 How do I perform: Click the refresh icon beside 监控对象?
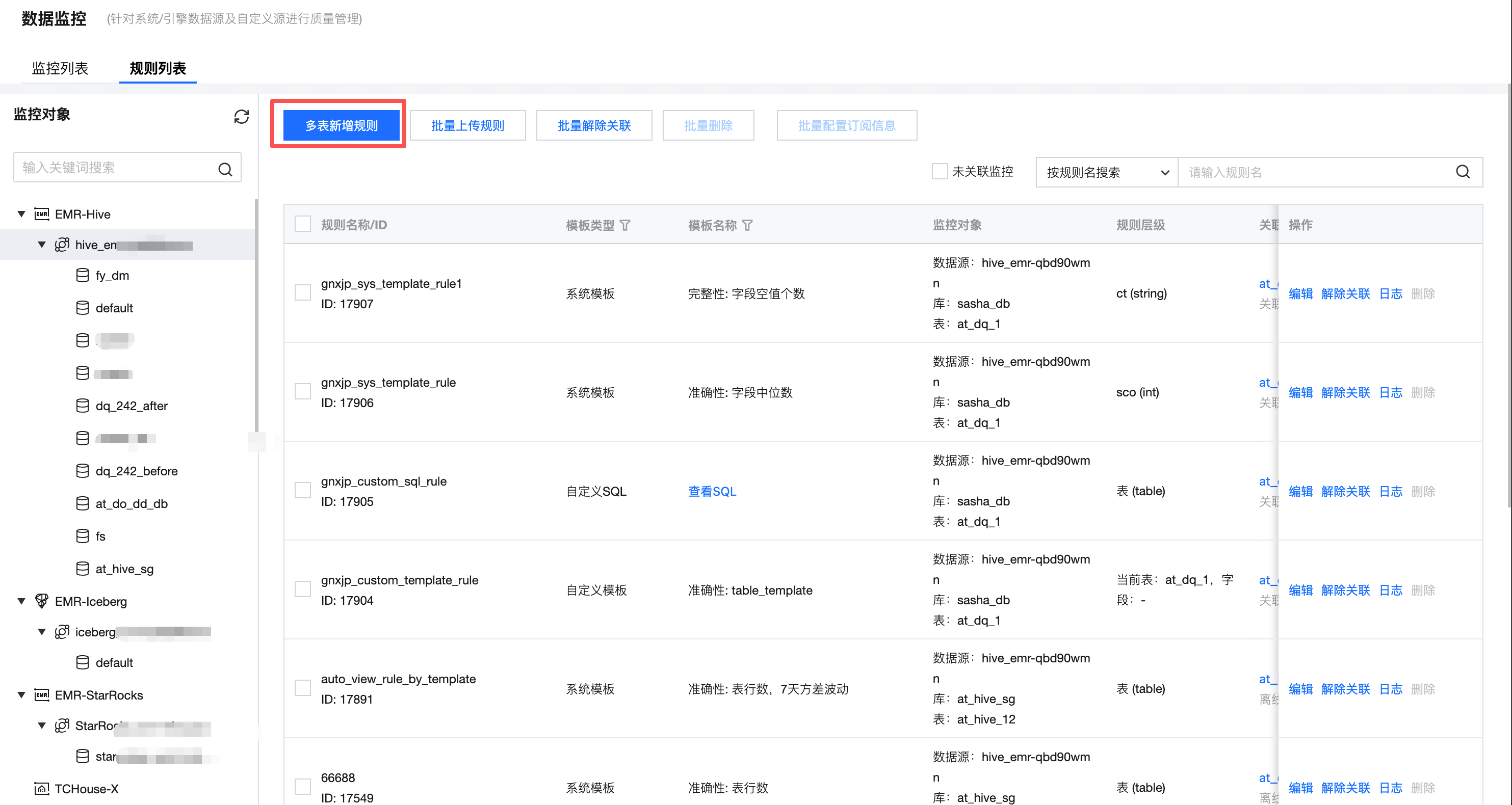tap(241, 116)
